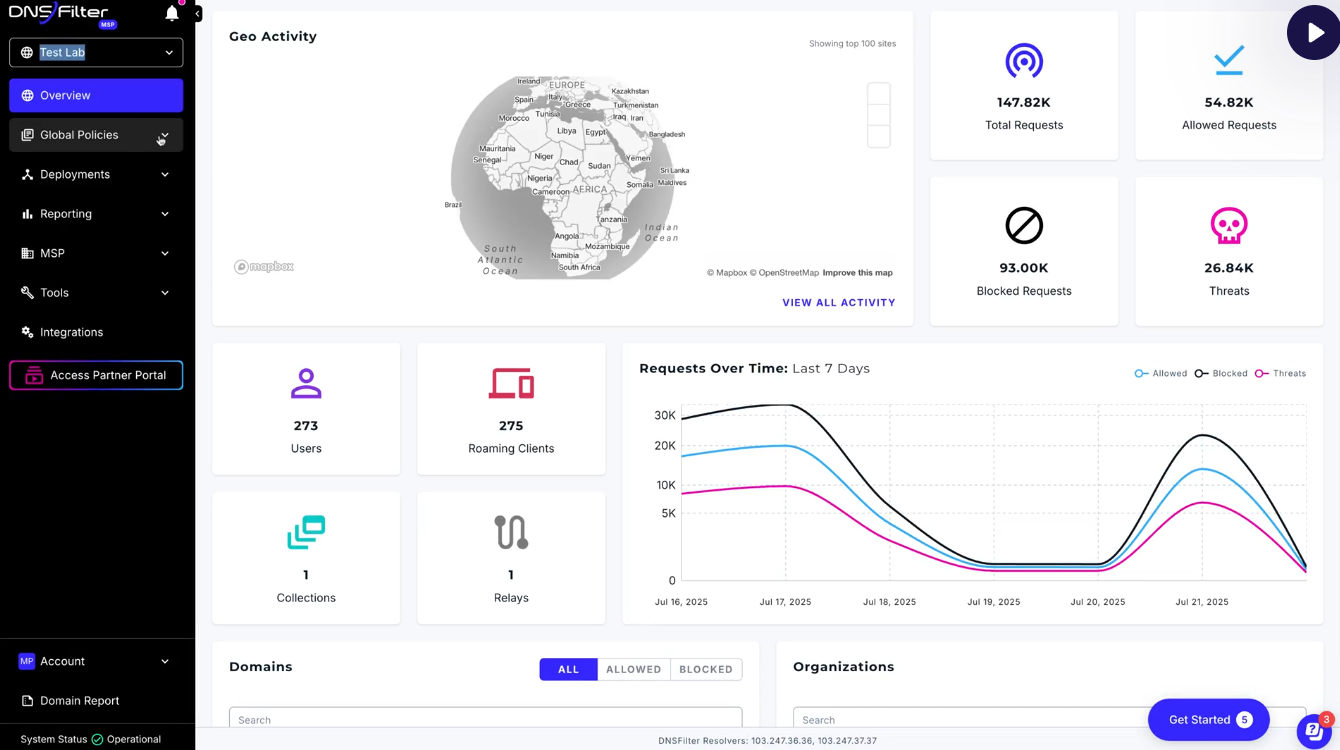
Task: Click the teal Collections icon
Action: click(306, 531)
